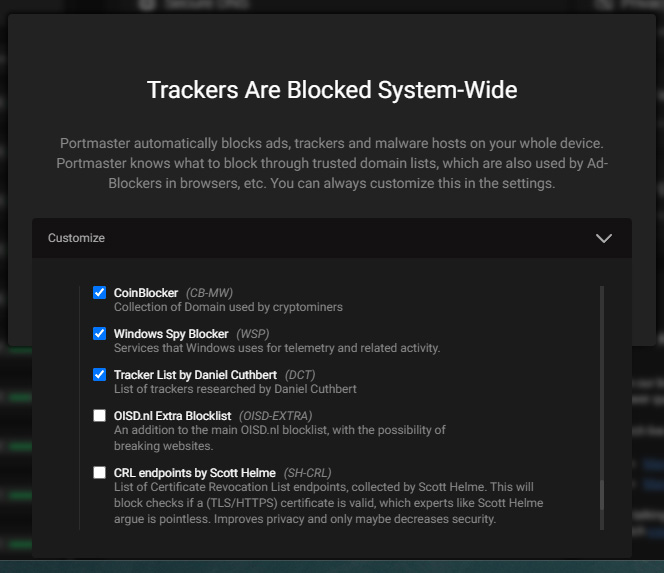This screenshot has width=664, height=573.
Task: Click CRL endpoints by Scott Helme title
Action: point(194,473)
